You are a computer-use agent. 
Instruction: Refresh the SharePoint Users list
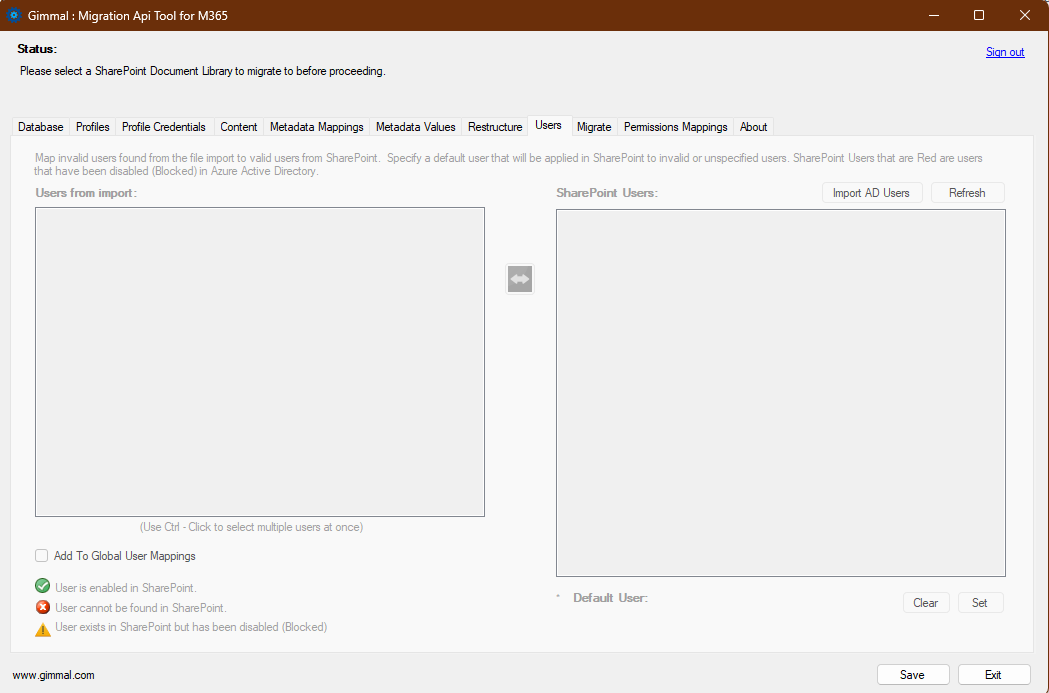pos(967,192)
